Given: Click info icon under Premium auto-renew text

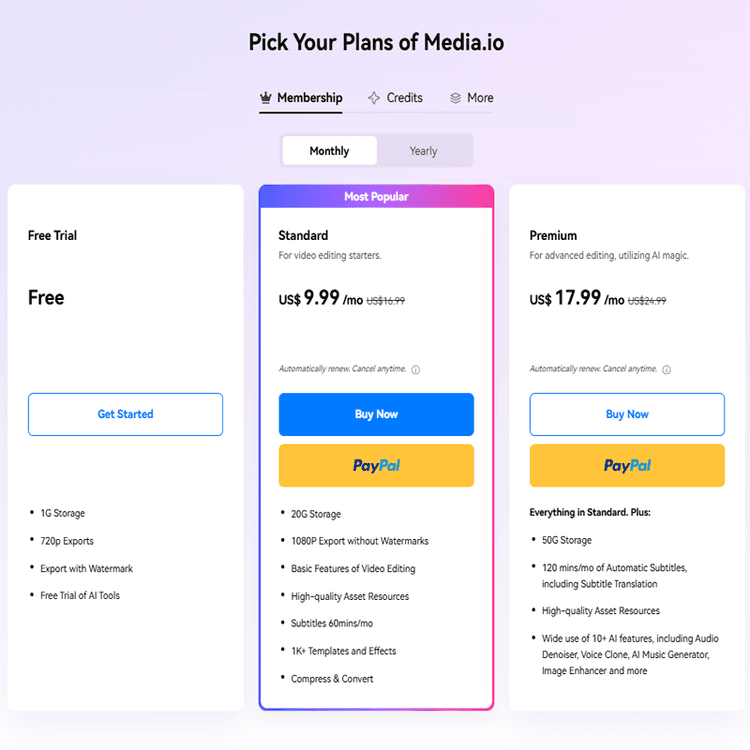Looking at the screenshot, I should coord(667,370).
